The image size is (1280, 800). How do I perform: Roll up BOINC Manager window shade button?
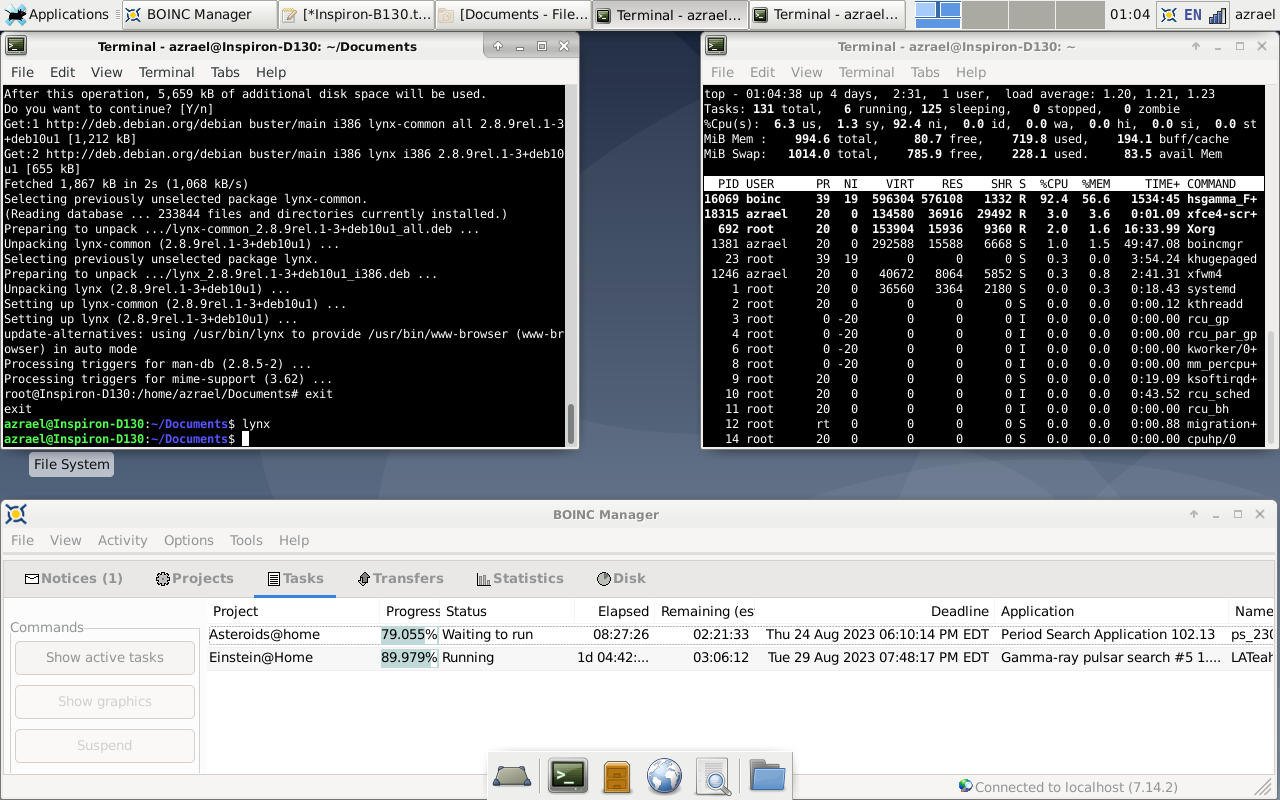pyautogui.click(x=1194, y=514)
